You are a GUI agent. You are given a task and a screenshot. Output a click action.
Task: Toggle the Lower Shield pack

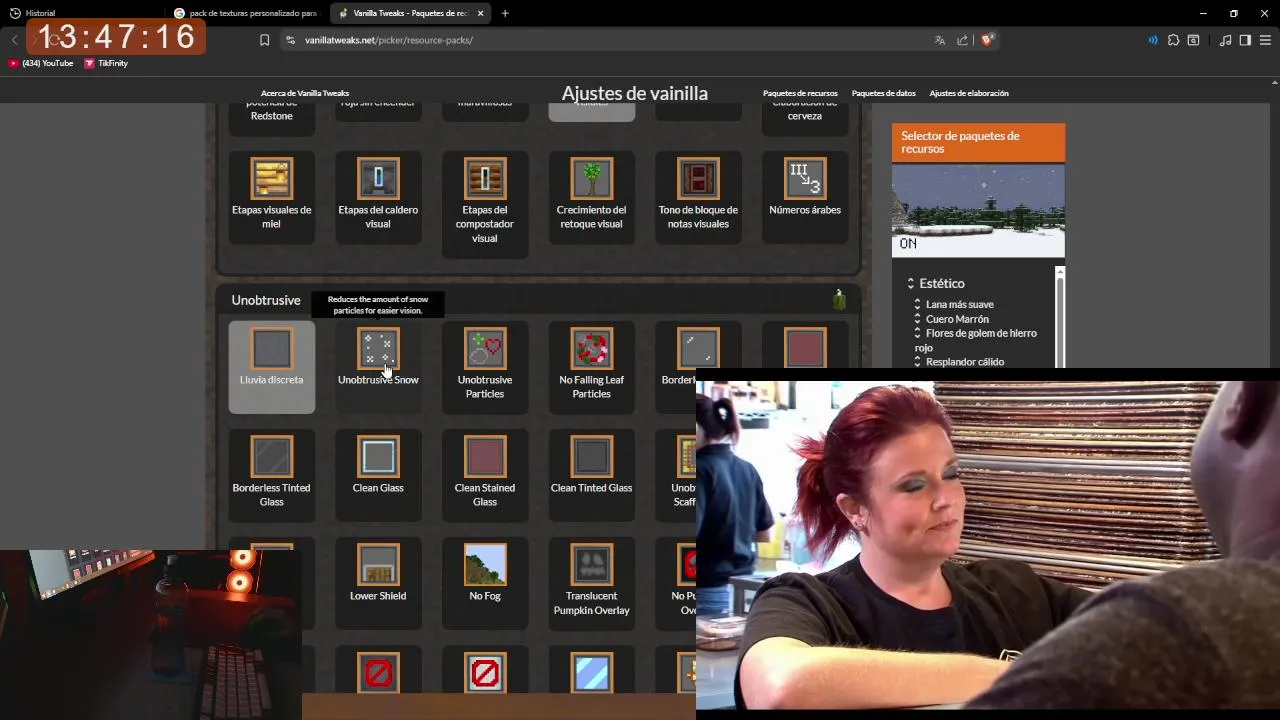click(378, 583)
